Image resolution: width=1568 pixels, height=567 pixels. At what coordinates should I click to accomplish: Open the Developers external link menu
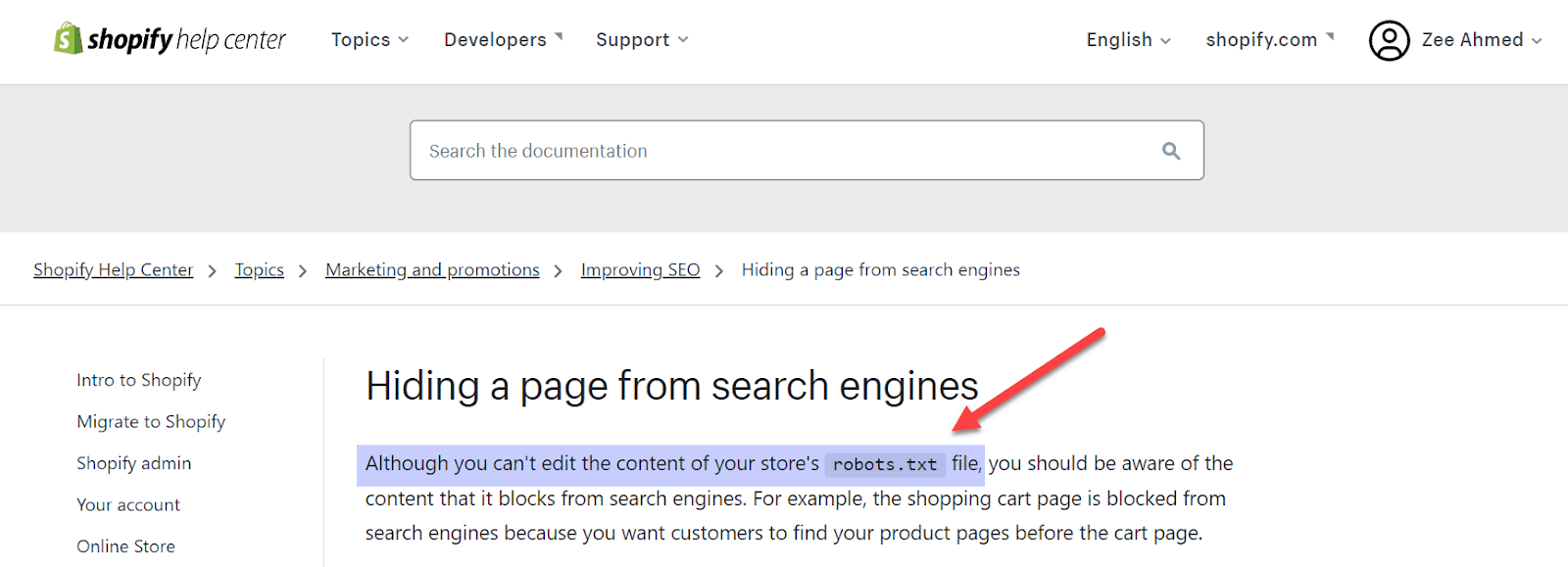pos(503,40)
